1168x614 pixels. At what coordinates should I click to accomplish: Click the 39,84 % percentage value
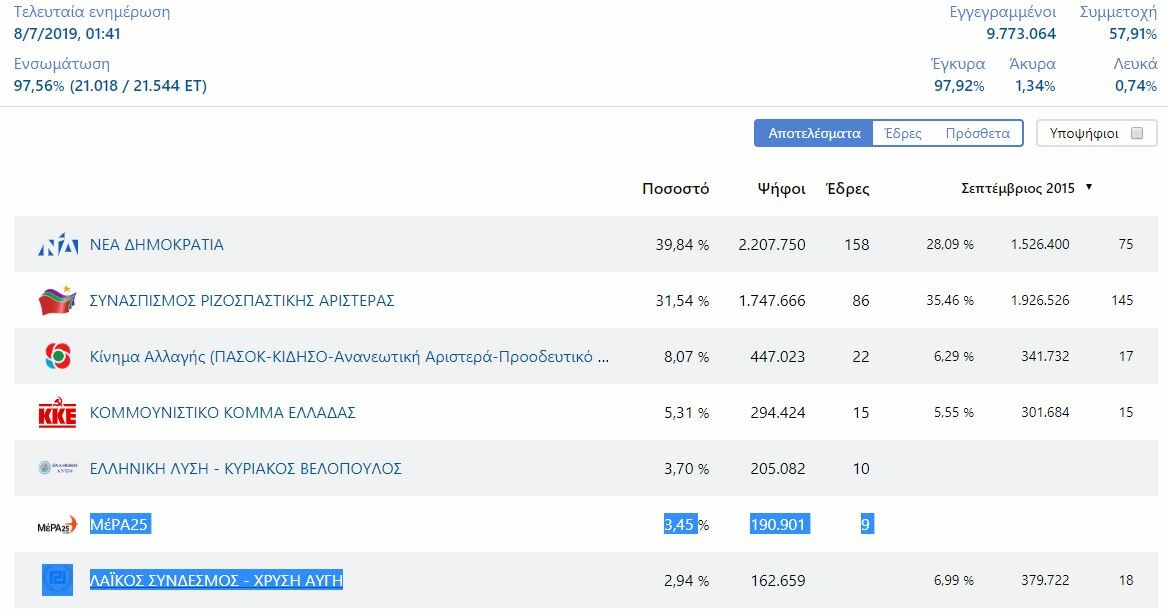coord(682,244)
